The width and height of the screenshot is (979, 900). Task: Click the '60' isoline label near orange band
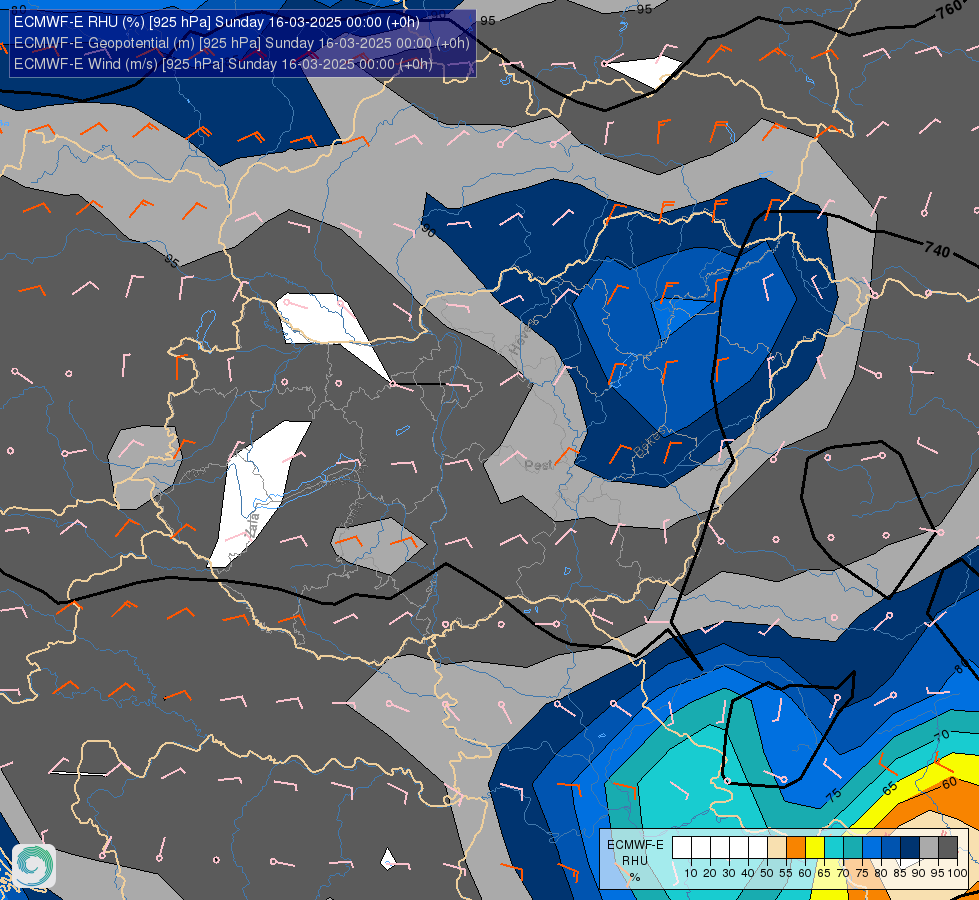(x=948, y=782)
